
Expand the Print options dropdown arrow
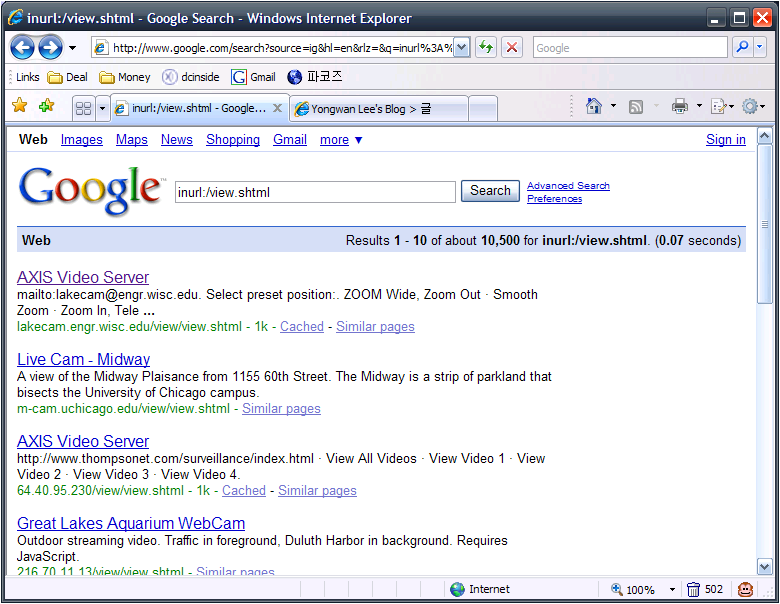pyautogui.click(x=699, y=105)
